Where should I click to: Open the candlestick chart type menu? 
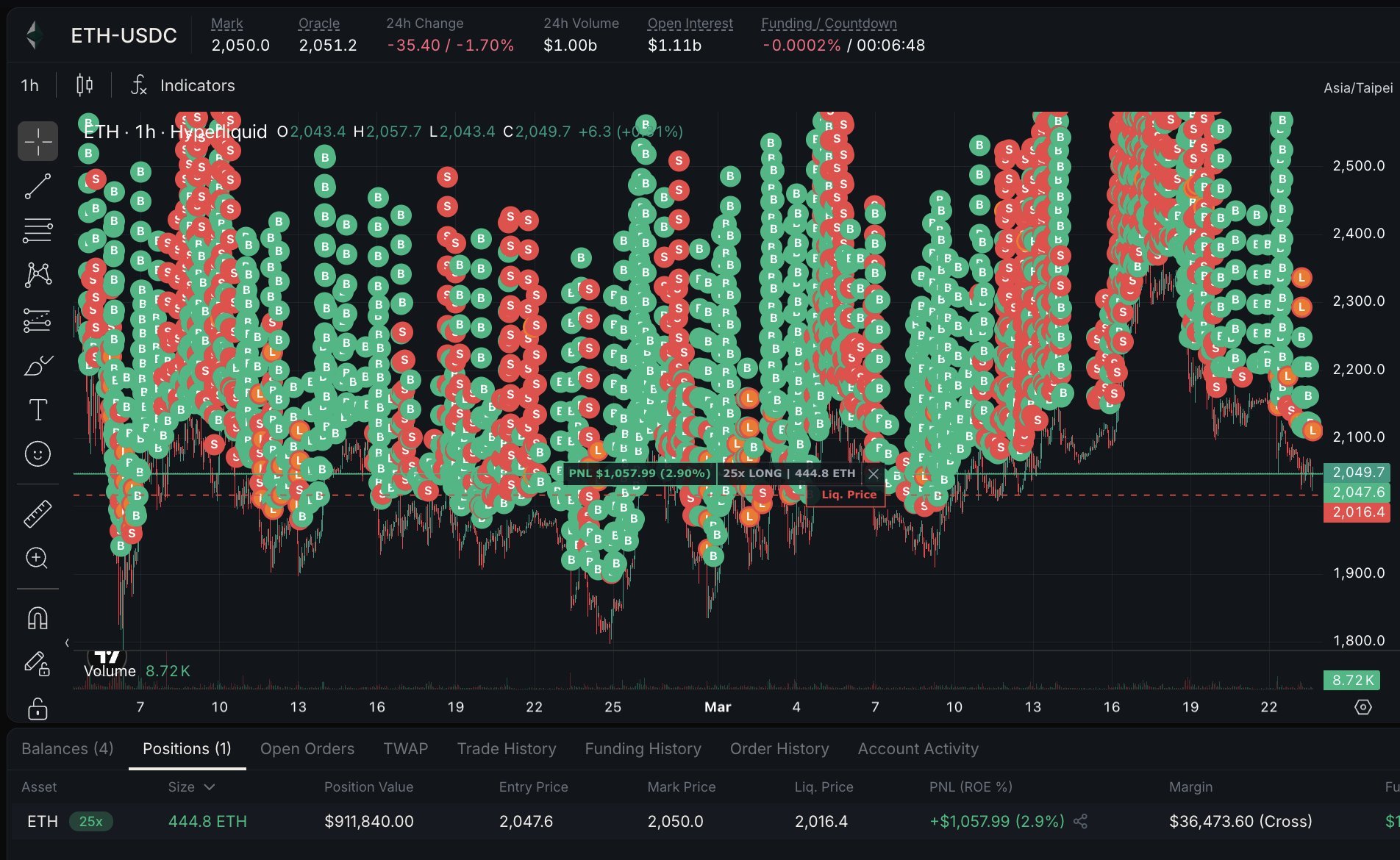[x=85, y=85]
